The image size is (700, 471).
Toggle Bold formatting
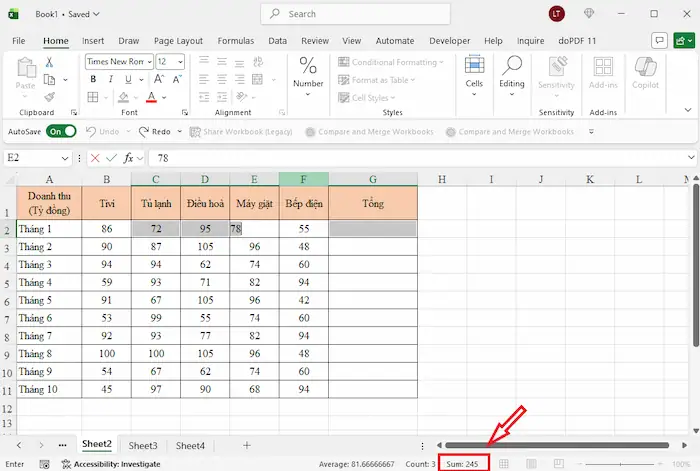(91, 79)
